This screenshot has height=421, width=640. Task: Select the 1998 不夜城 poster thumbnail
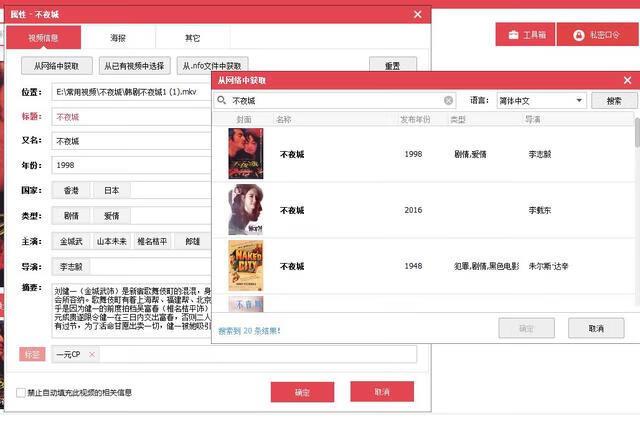[x=246, y=154]
